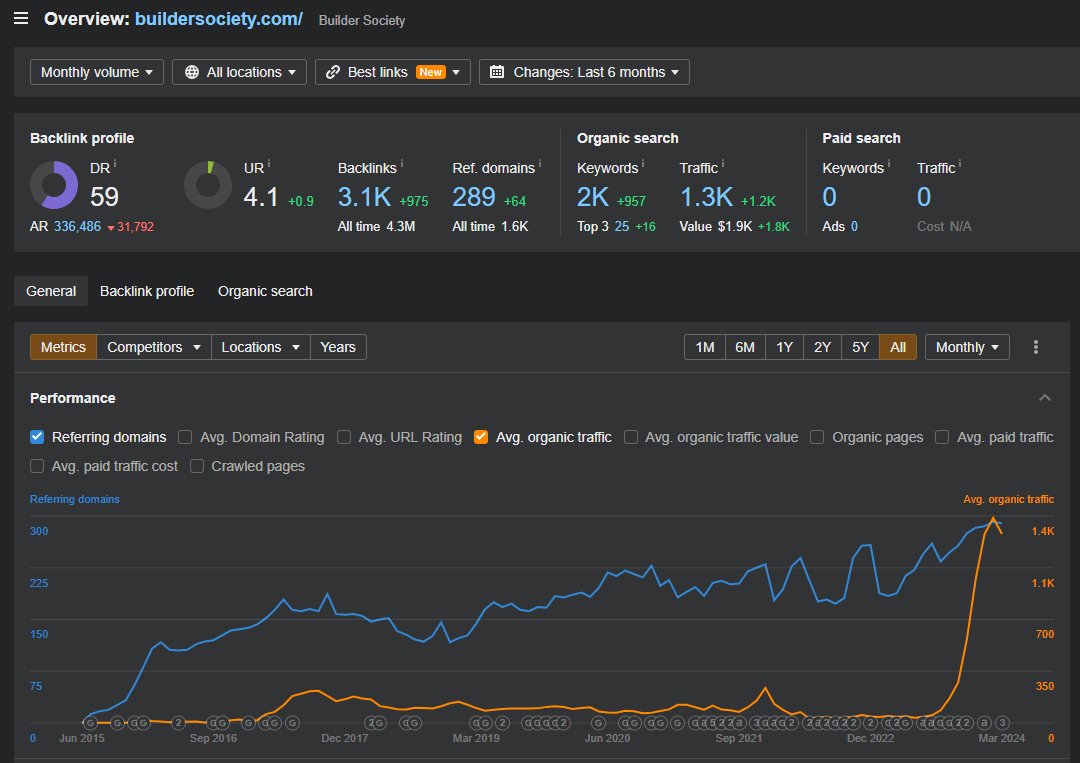This screenshot has height=763, width=1080.
Task: Enable the Avg. URL Rating checkbox
Action: coord(344,437)
